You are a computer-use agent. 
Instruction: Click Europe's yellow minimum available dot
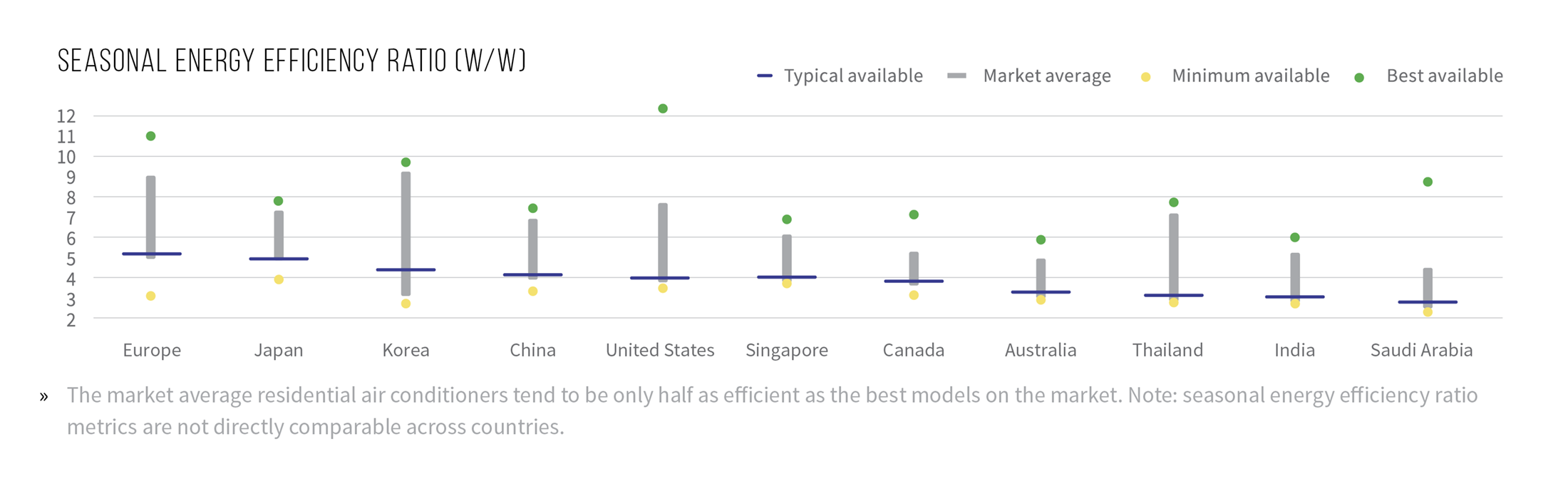click(150, 296)
